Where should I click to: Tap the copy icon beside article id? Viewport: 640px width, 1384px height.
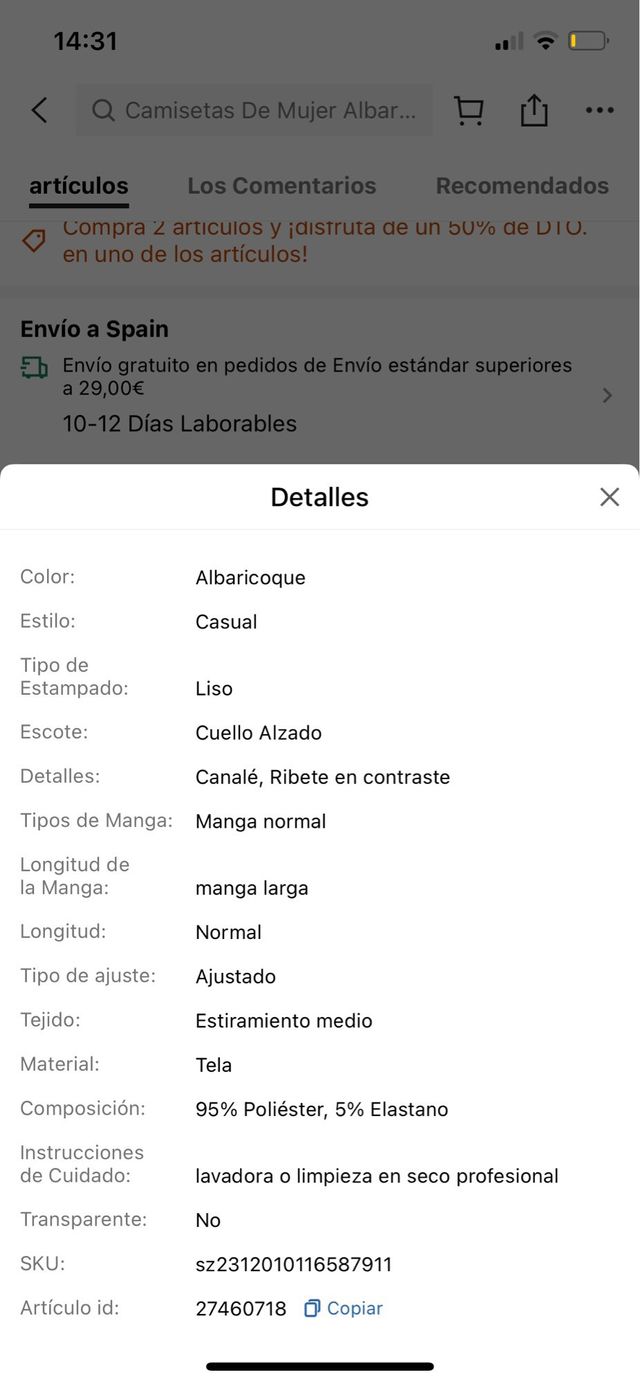click(x=312, y=1308)
